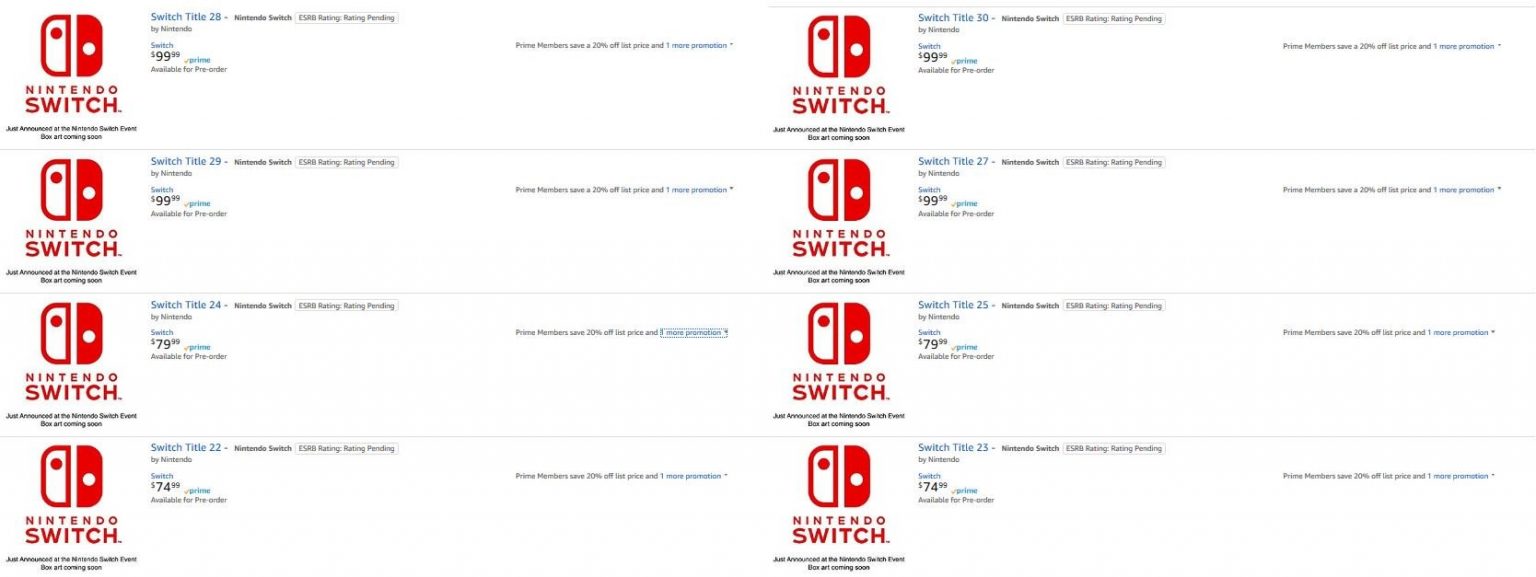The image size is (1536, 577).
Task: Open the Switch Title 22 product link
Action: [x=186, y=448]
